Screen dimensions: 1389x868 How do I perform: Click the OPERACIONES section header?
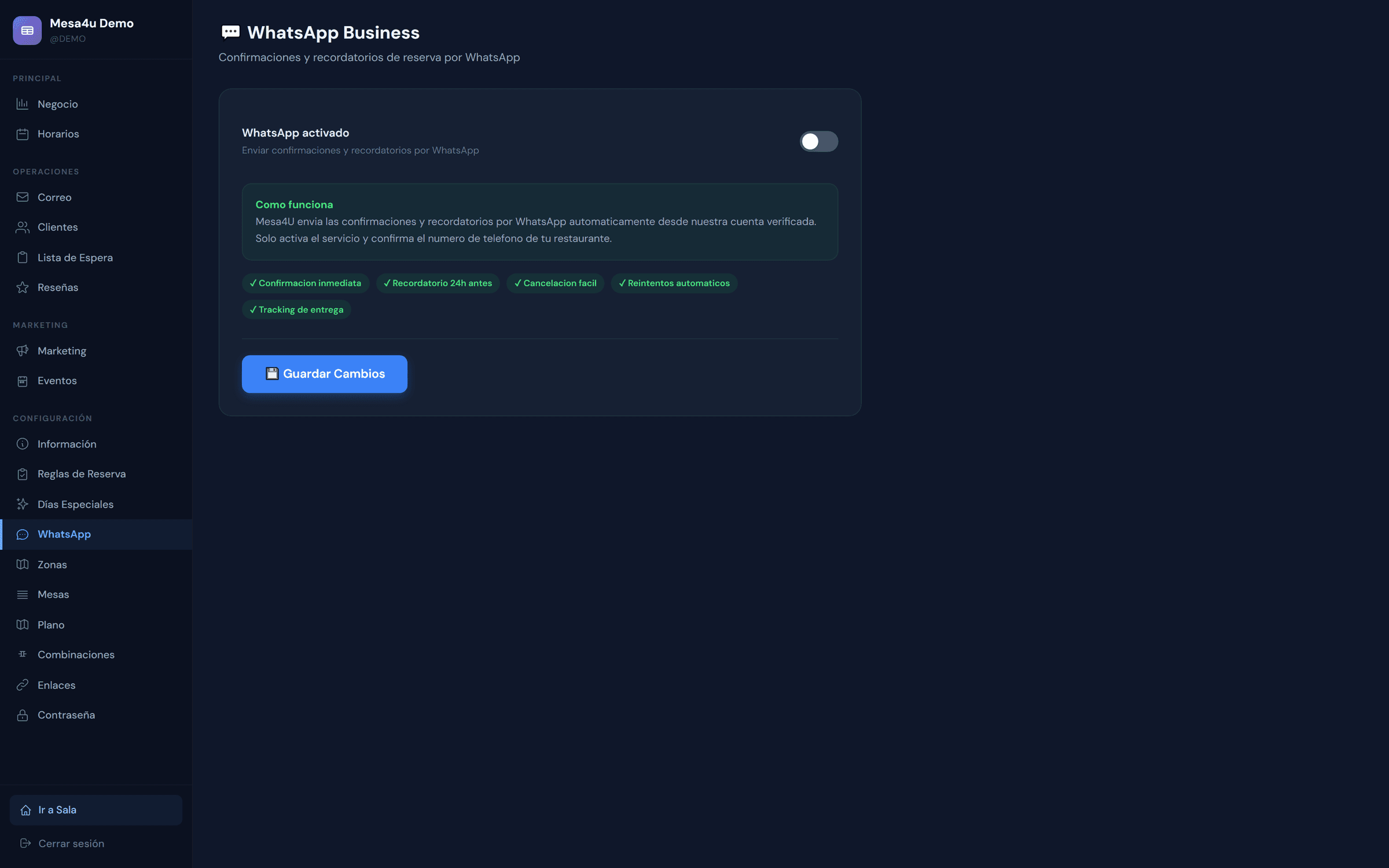point(46,172)
